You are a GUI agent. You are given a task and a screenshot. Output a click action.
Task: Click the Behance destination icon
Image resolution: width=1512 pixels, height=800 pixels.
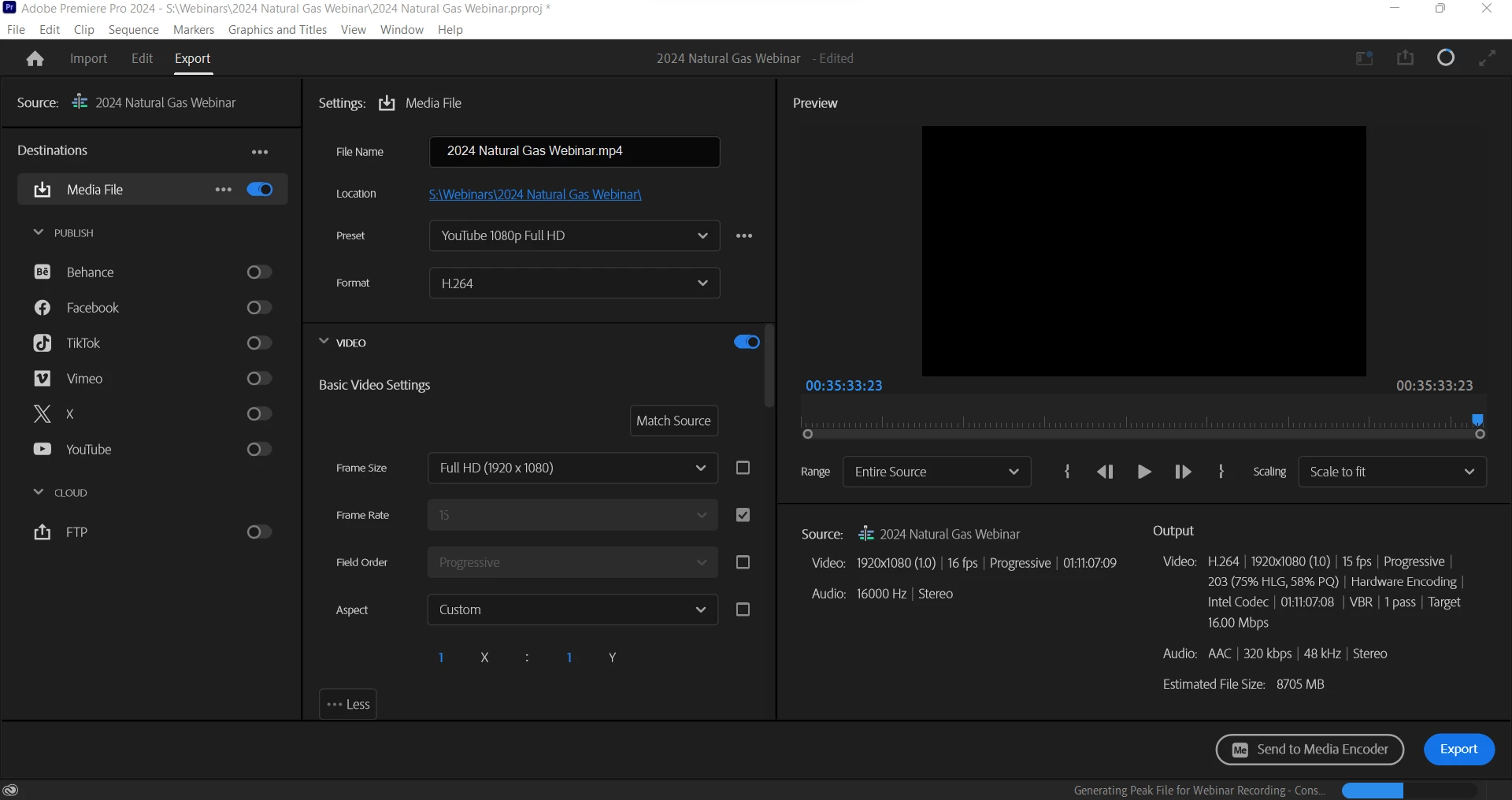(x=43, y=272)
